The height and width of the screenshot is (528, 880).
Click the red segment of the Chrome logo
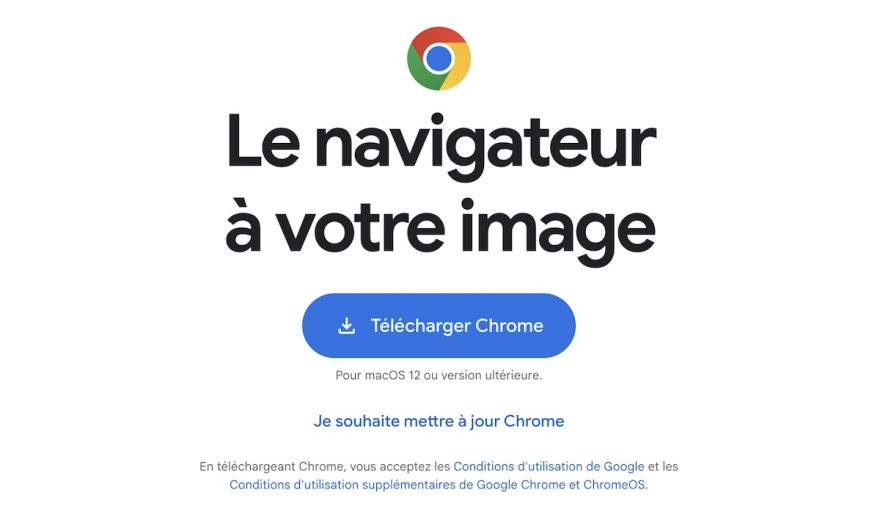[439, 37]
